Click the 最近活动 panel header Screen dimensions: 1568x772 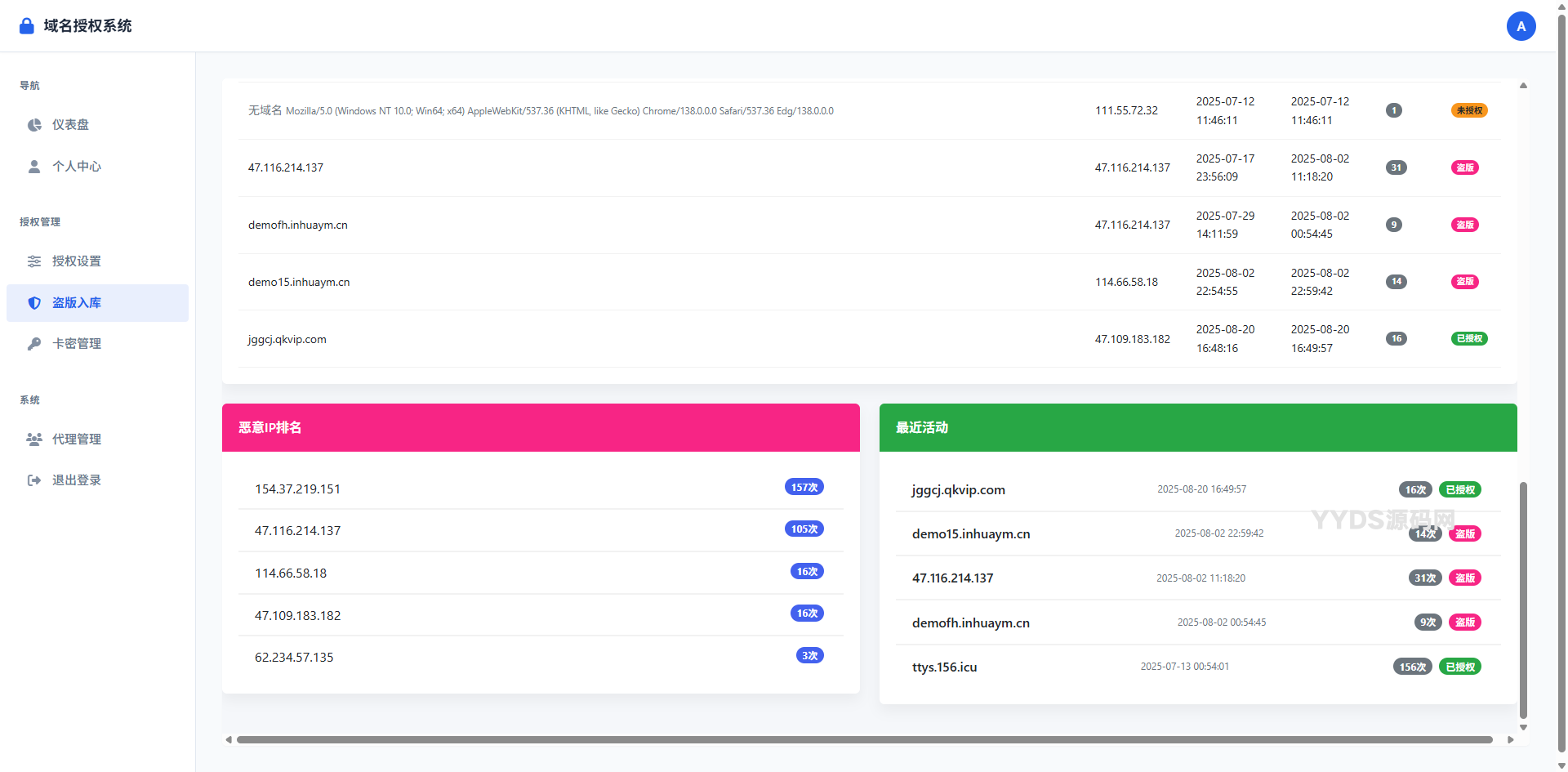[921, 427]
